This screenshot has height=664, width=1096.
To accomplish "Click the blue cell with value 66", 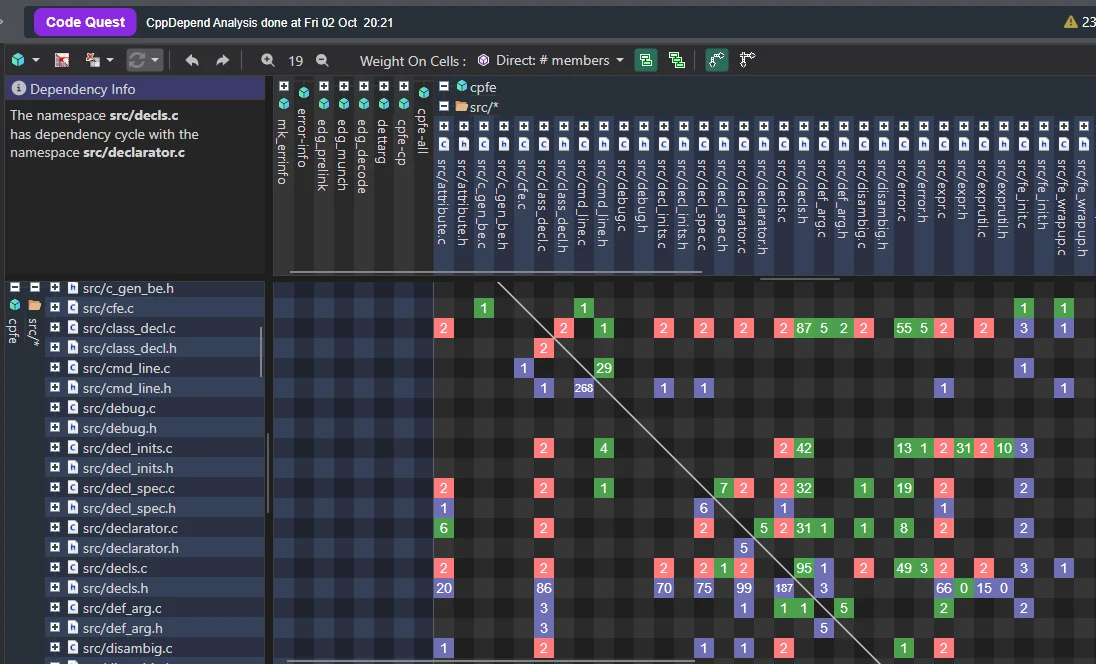I will (x=944, y=589).
